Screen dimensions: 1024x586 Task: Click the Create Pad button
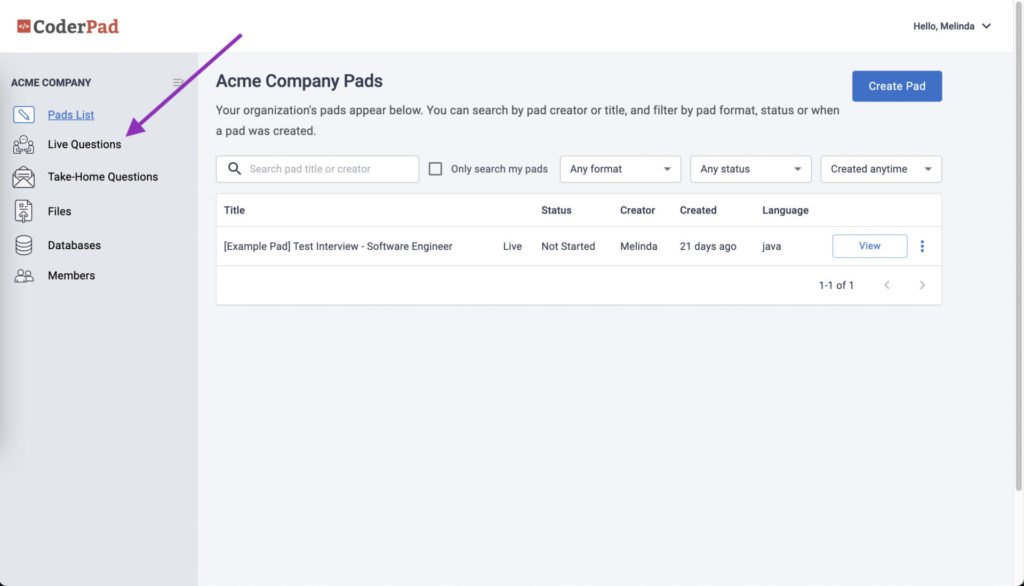pyautogui.click(x=897, y=86)
